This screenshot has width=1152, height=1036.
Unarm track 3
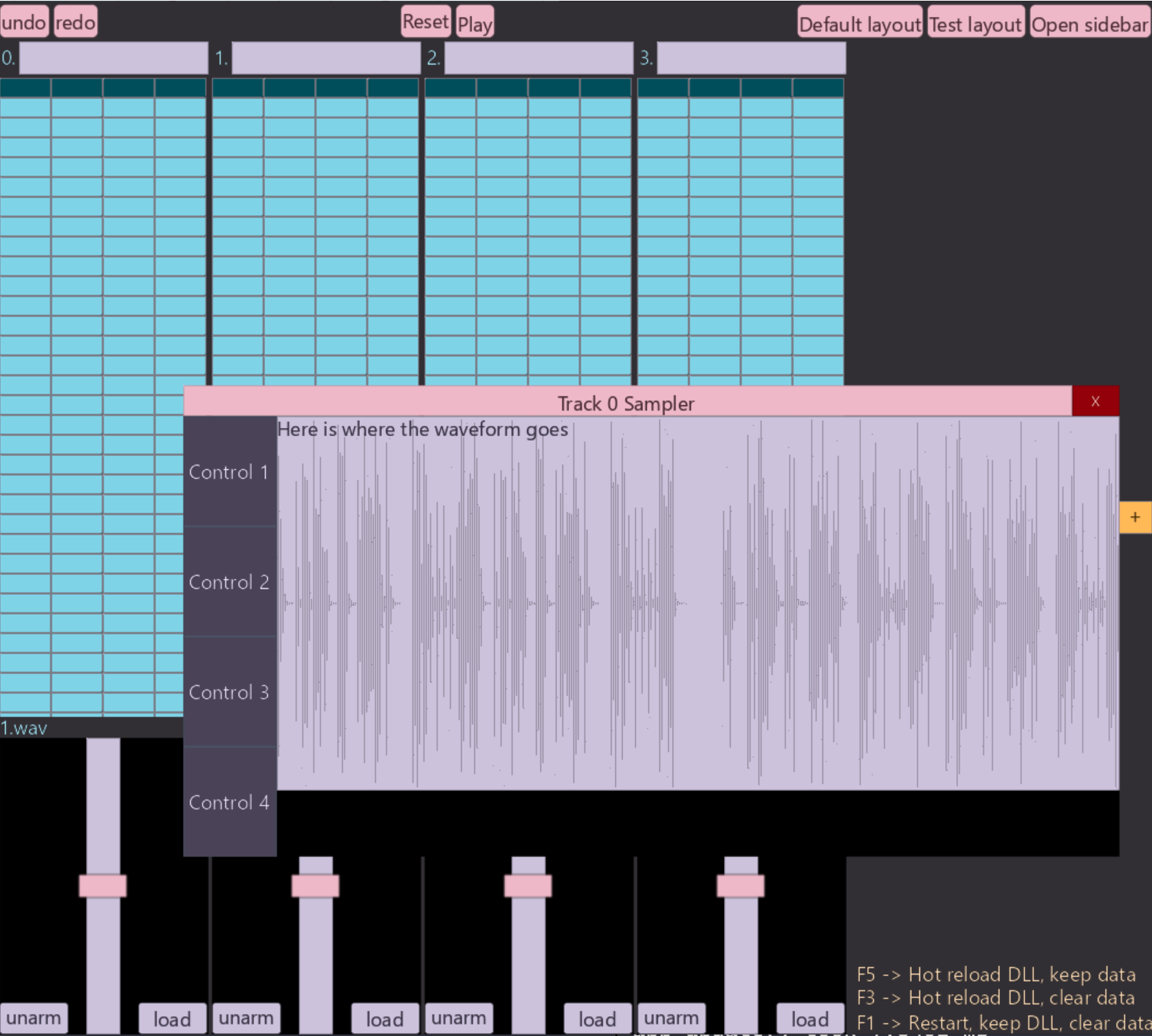671,1018
